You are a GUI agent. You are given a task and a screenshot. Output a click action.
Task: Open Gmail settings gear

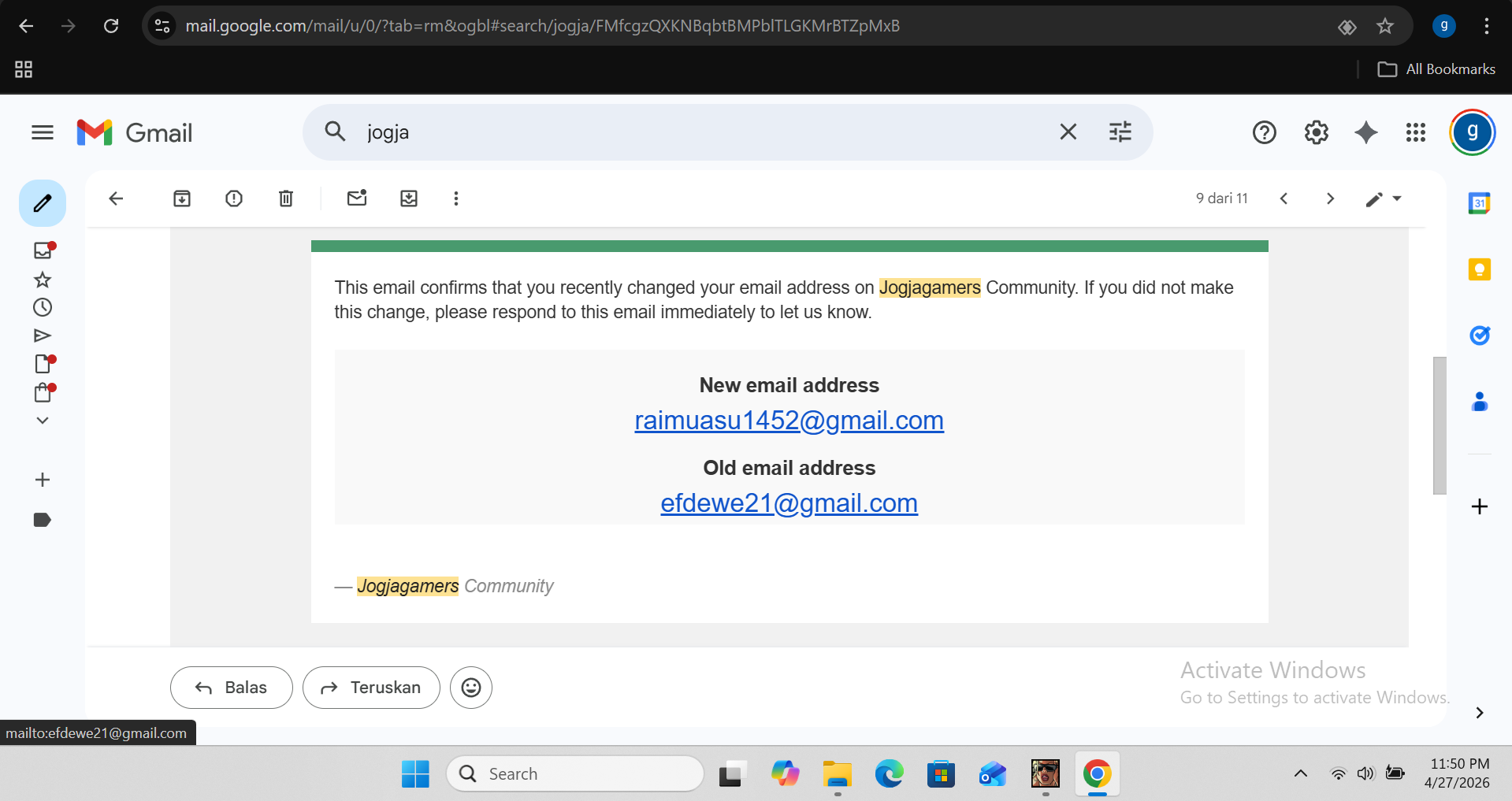click(x=1316, y=132)
